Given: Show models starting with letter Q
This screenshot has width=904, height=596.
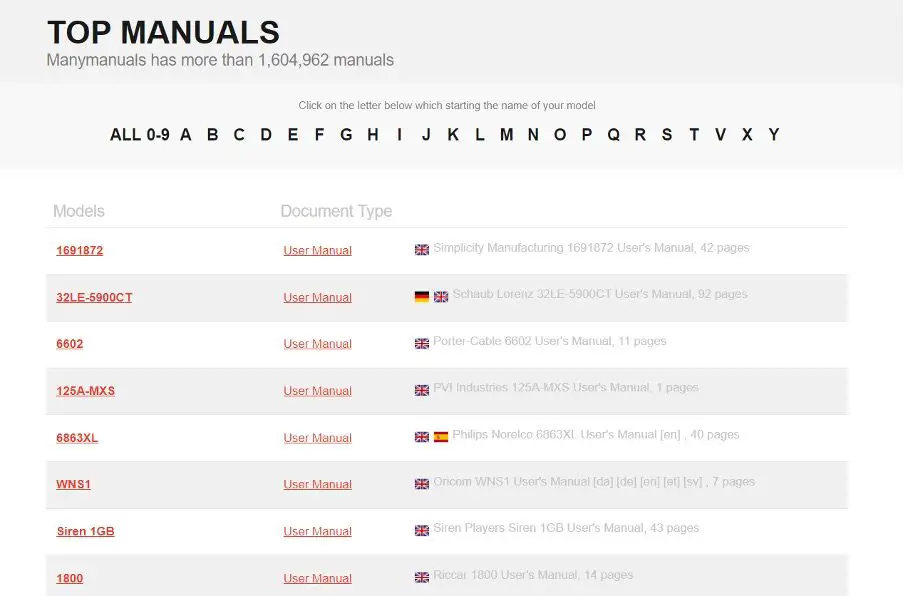Looking at the screenshot, I should [x=613, y=135].
